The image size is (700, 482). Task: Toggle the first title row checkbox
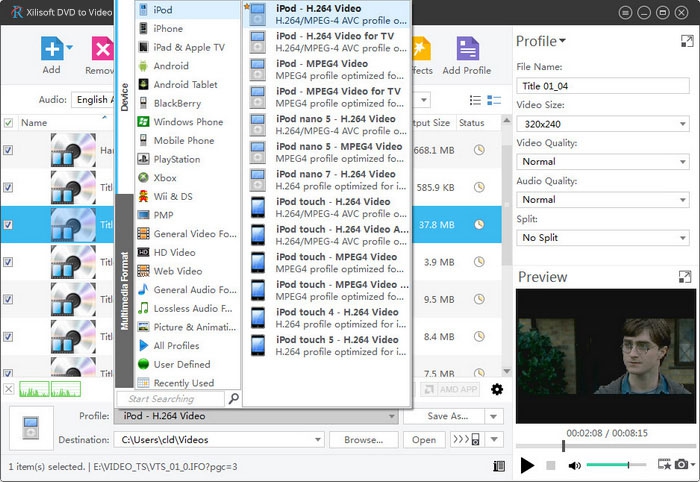pyautogui.click(x=9, y=150)
